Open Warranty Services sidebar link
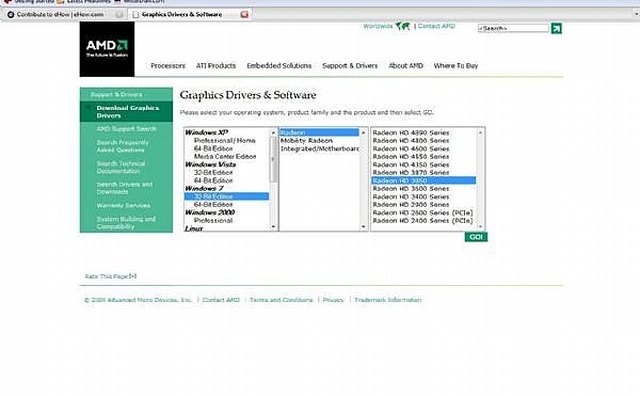Screen dimensions: 640x396 coord(123,205)
